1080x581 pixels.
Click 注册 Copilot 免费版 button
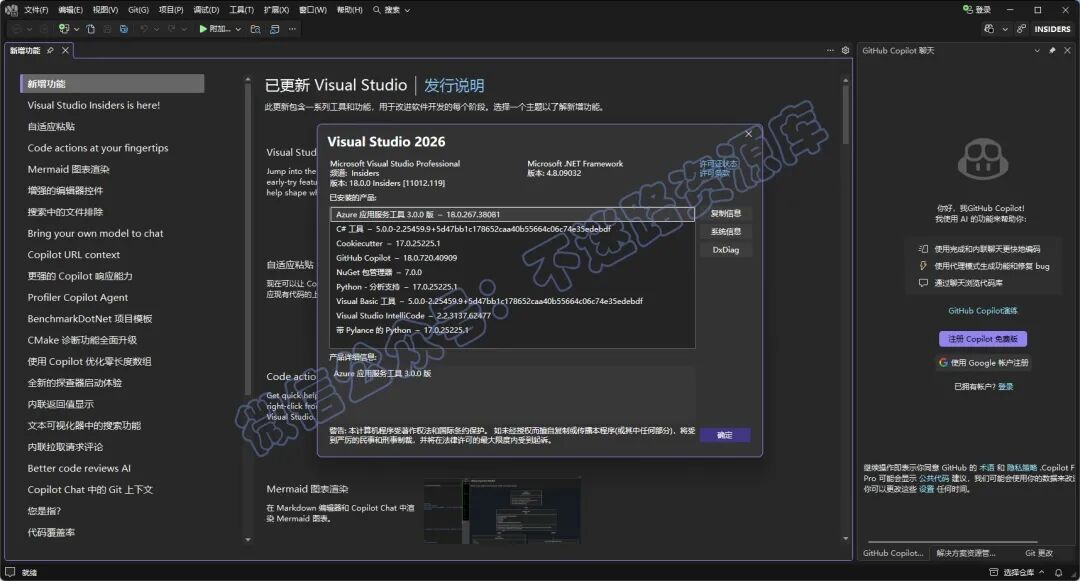(983, 339)
